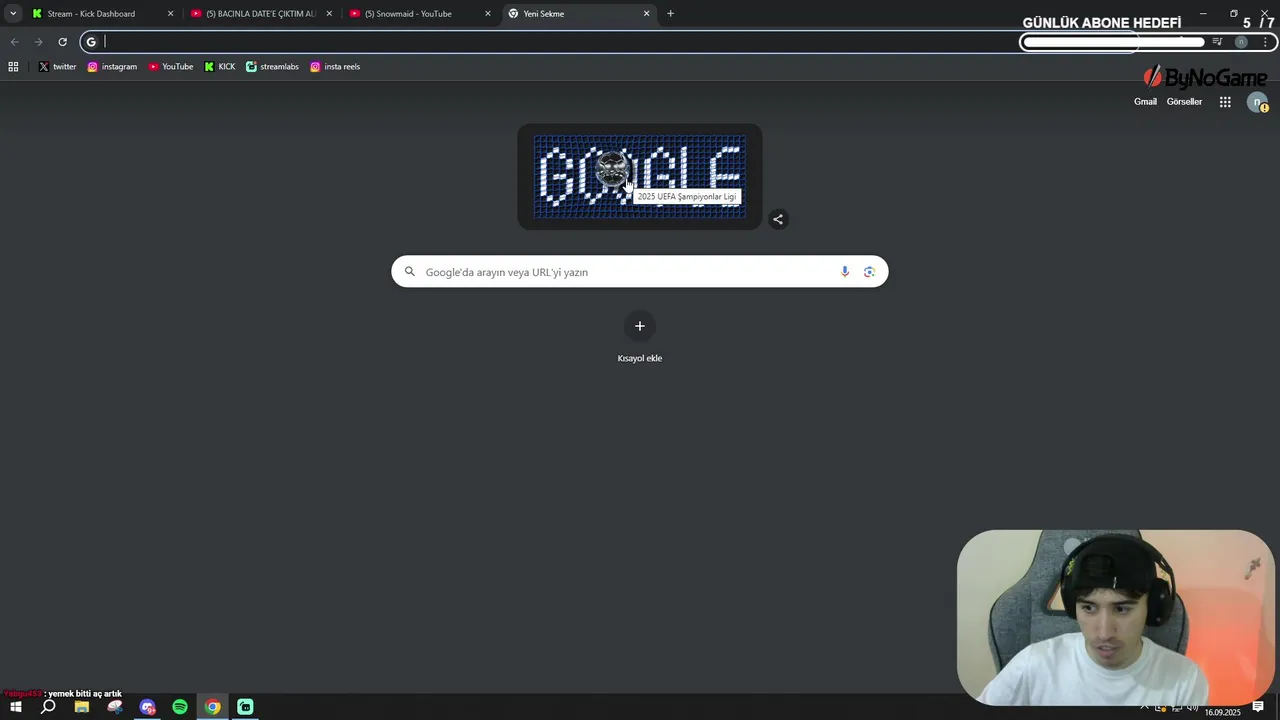Open Görseller link
Image resolution: width=1280 pixels, height=720 pixels.
[x=1184, y=102]
